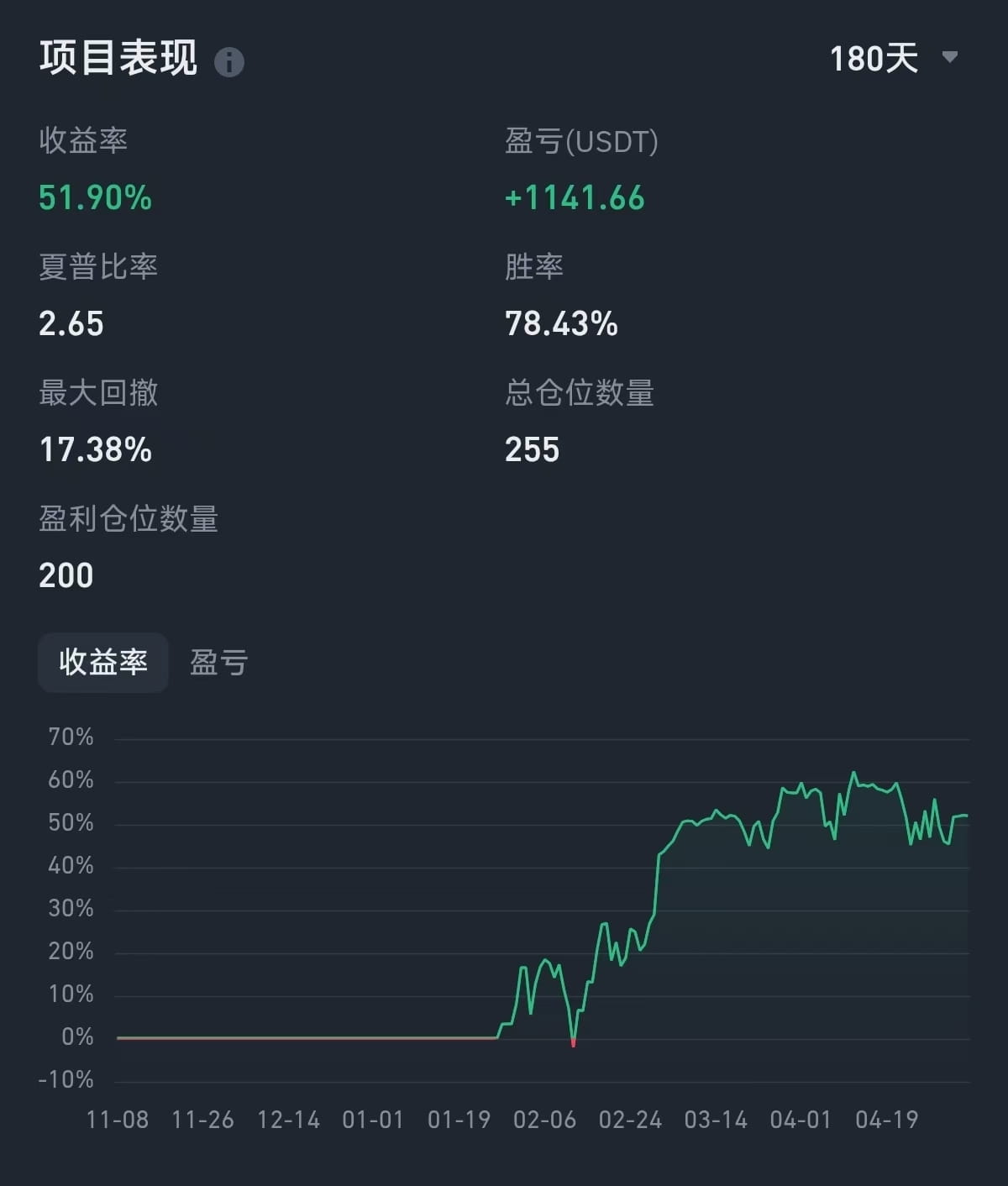The image size is (1008, 1186).
Task: Click the 04-19 date on the chart axis
Action: (886, 1120)
